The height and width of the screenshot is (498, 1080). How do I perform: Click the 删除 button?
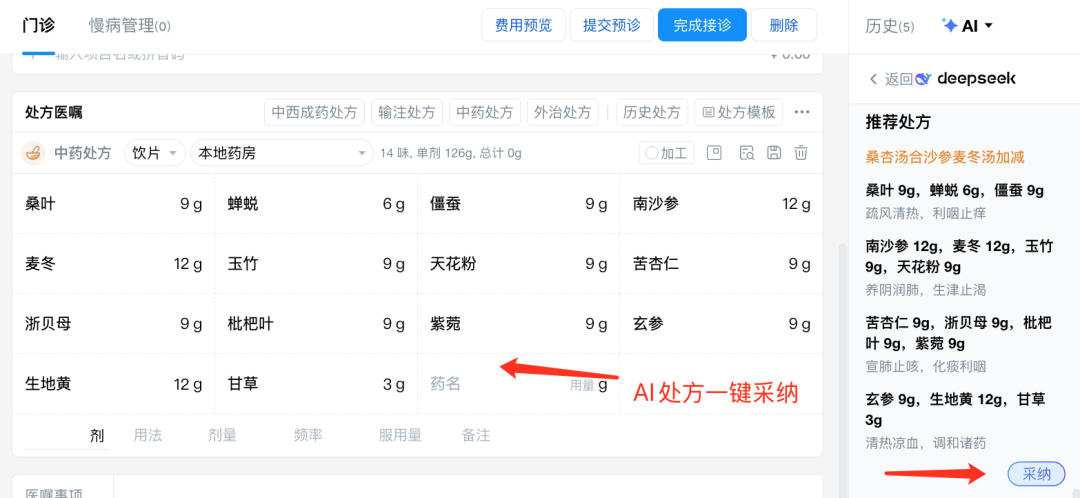pyautogui.click(x=784, y=25)
